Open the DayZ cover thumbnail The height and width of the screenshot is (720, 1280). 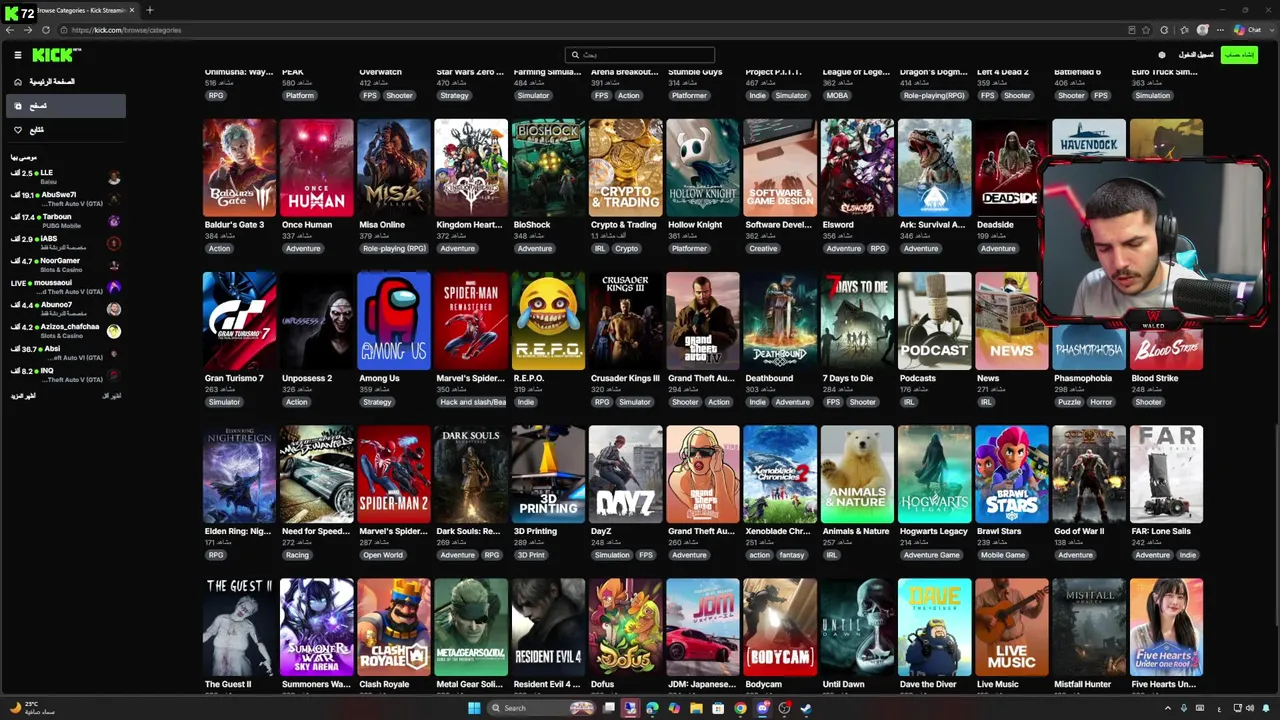(x=626, y=474)
